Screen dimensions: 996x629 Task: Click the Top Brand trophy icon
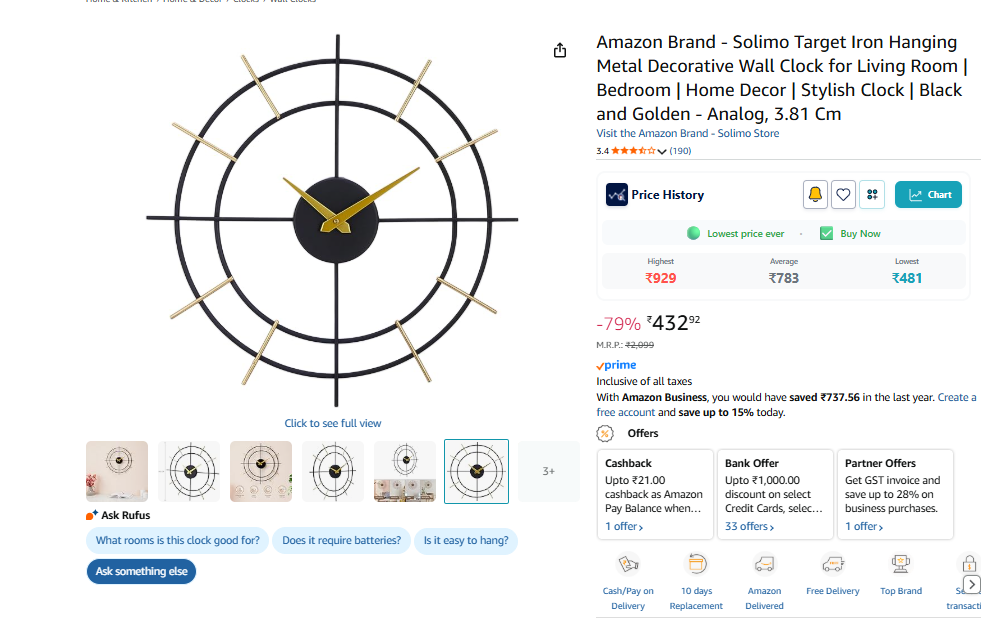901,564
